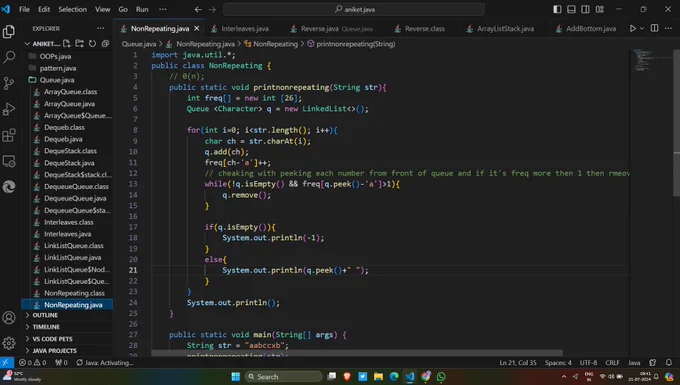680x385 pixels.
Task: Open run options dropdown arrow beside play
Action: pos(642,28)
